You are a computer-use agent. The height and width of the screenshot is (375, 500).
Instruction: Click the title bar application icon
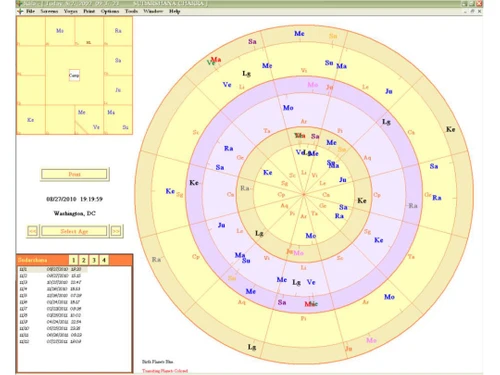tap(19, 4)
